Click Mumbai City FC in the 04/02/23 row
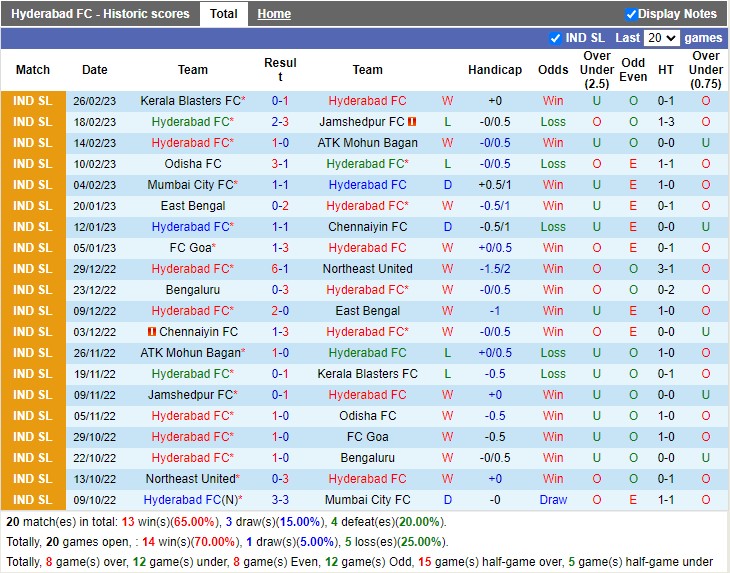730x573 pixels. click(x=190, y=185)
